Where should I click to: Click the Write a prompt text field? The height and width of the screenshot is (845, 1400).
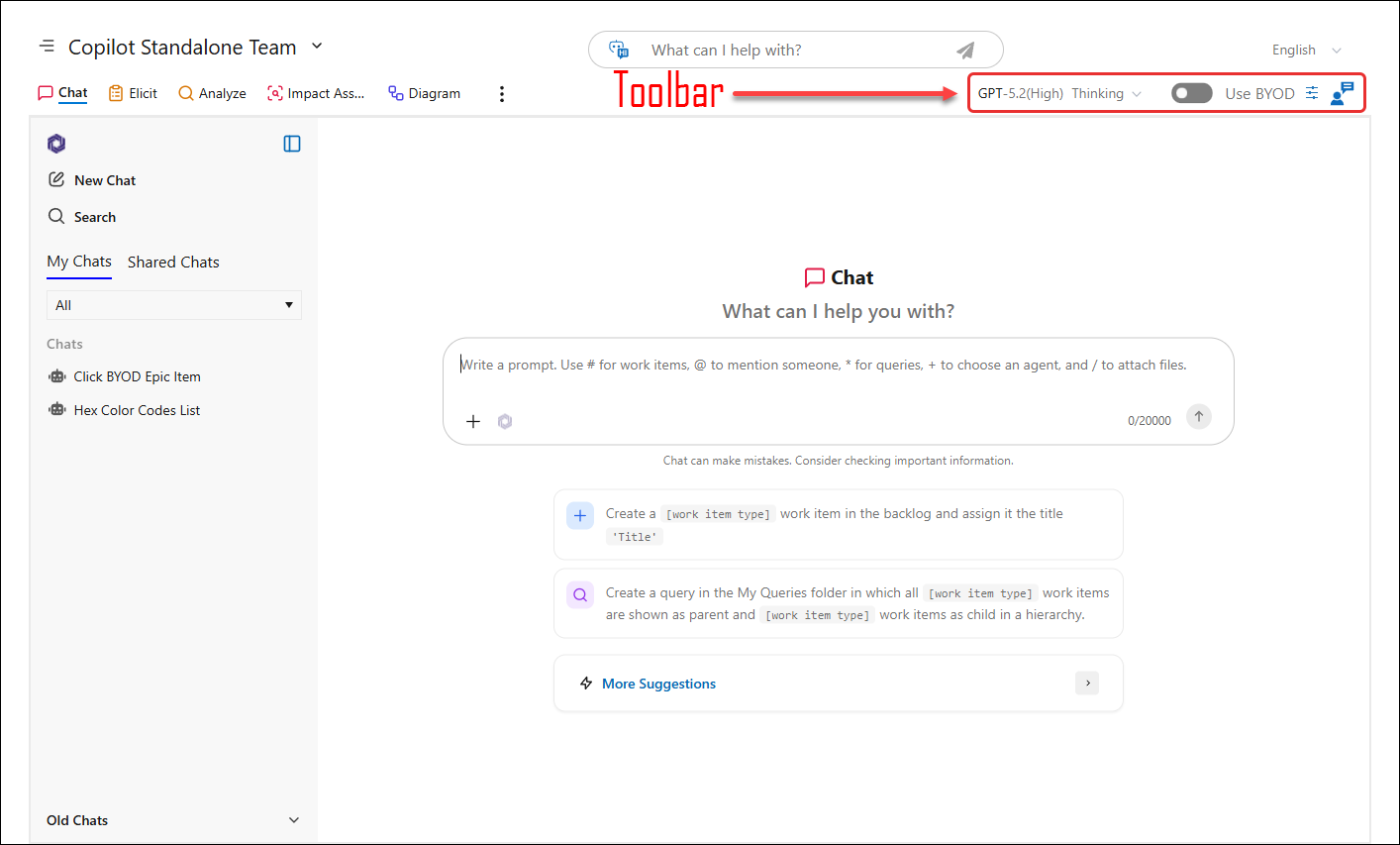click(838, 377)
